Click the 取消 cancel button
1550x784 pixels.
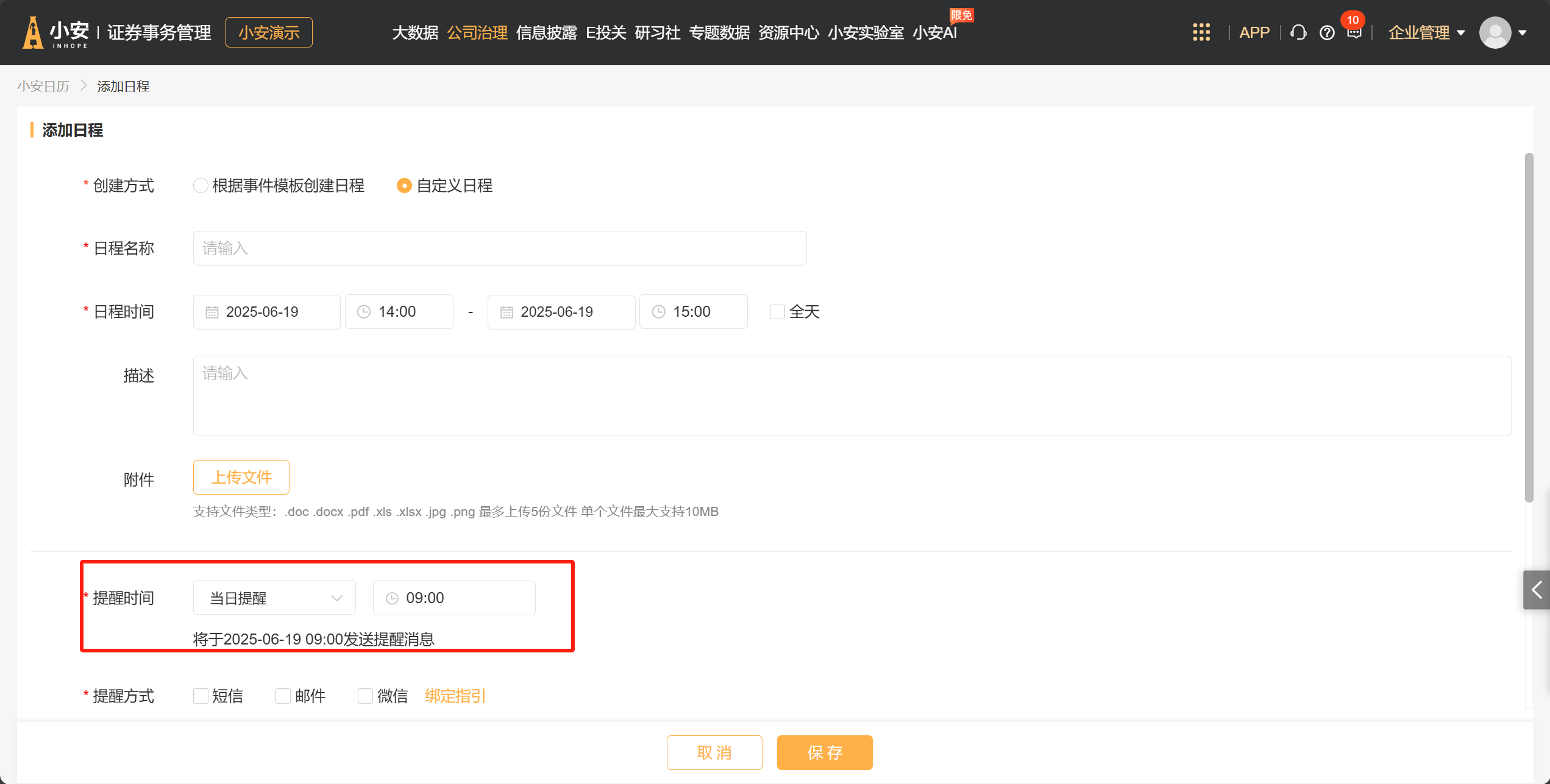[714, 752]
